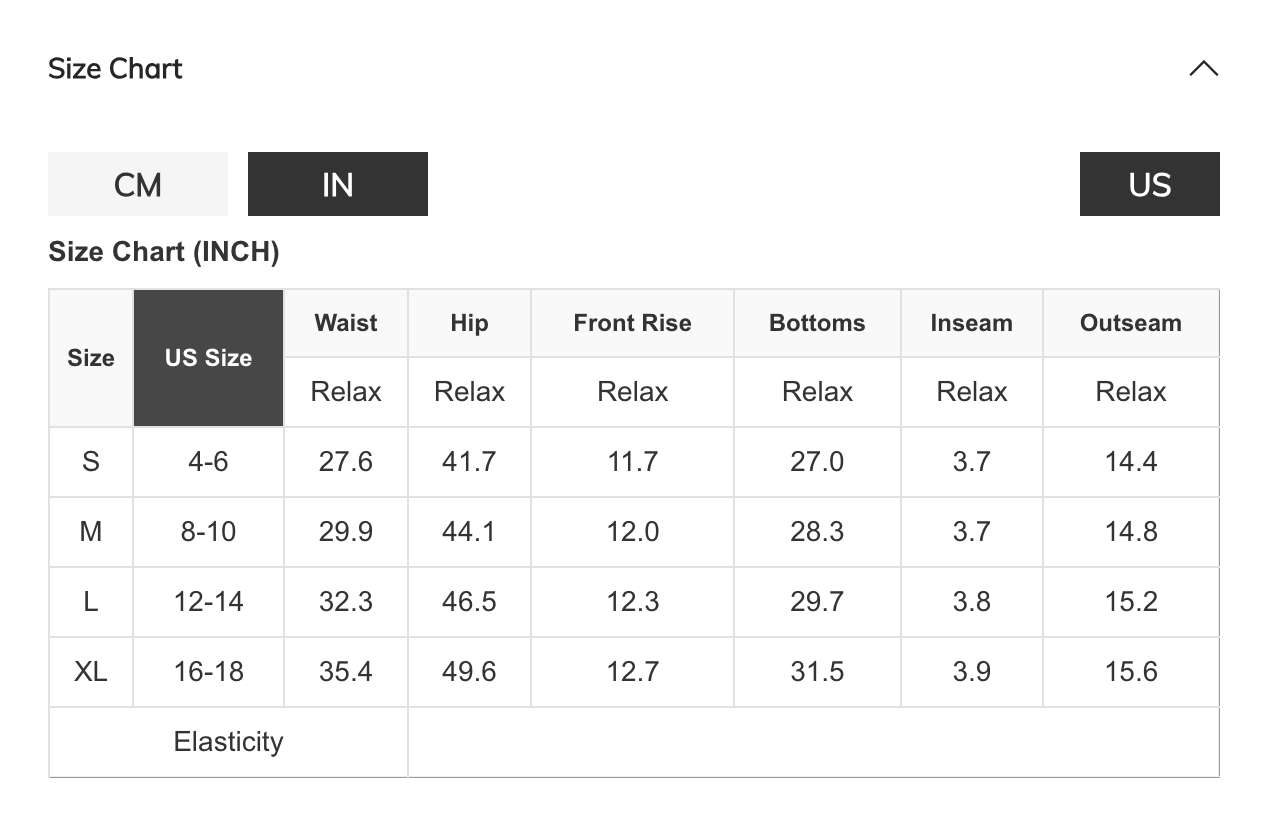Viewport: 1288px width, 816px height.
Task: Select the Hip column header
Action: point(469,323)
